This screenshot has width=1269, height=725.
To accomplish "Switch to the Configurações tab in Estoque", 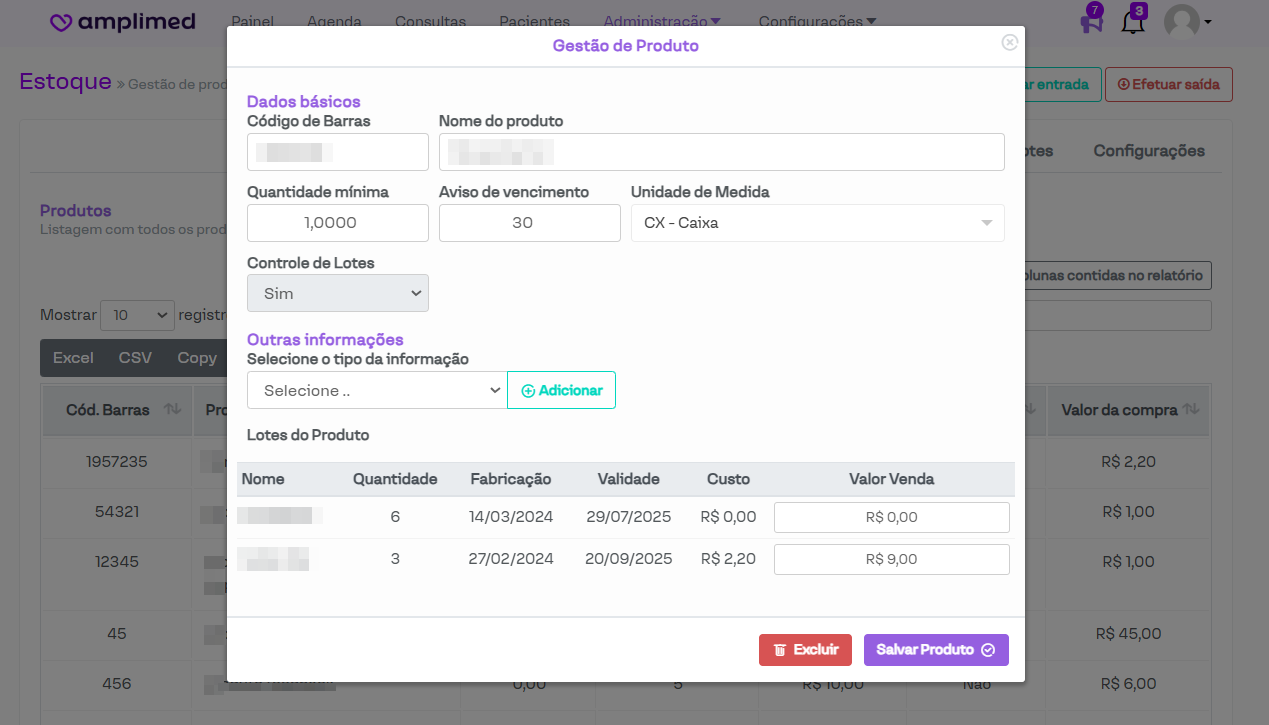I will (x=1148, y=151).
